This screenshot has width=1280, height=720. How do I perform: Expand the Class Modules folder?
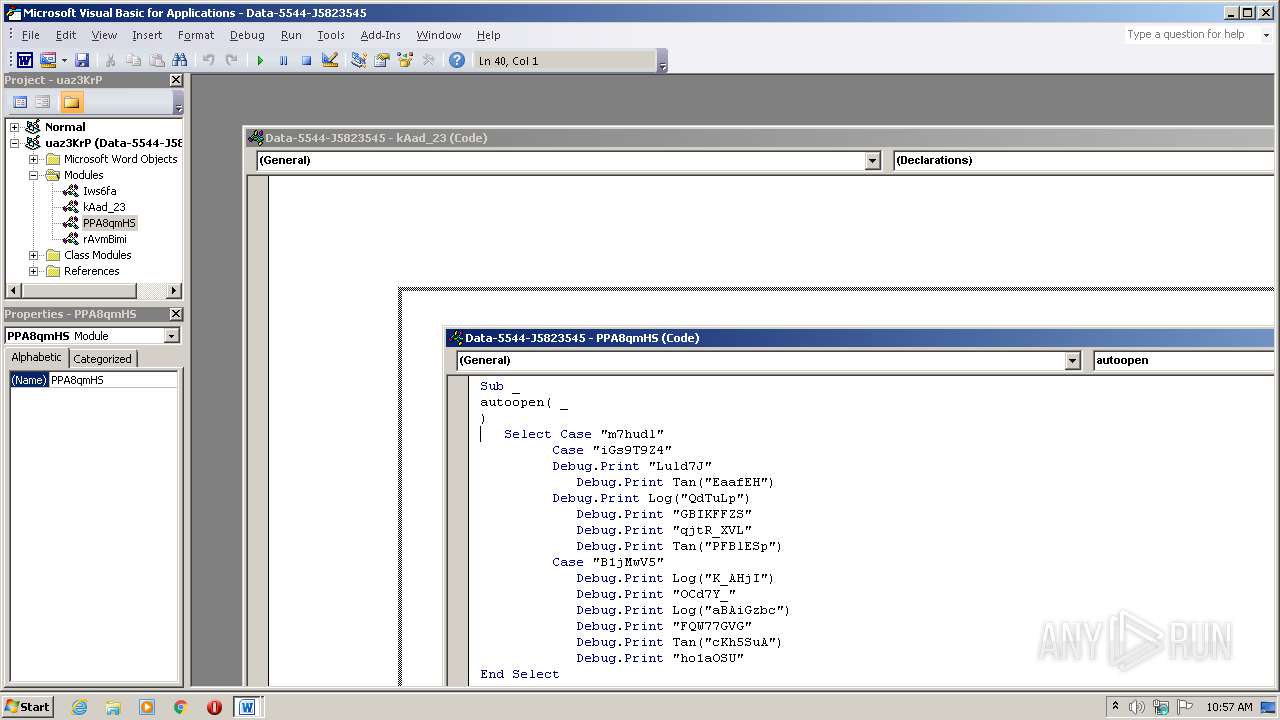[x=33, y=255]
